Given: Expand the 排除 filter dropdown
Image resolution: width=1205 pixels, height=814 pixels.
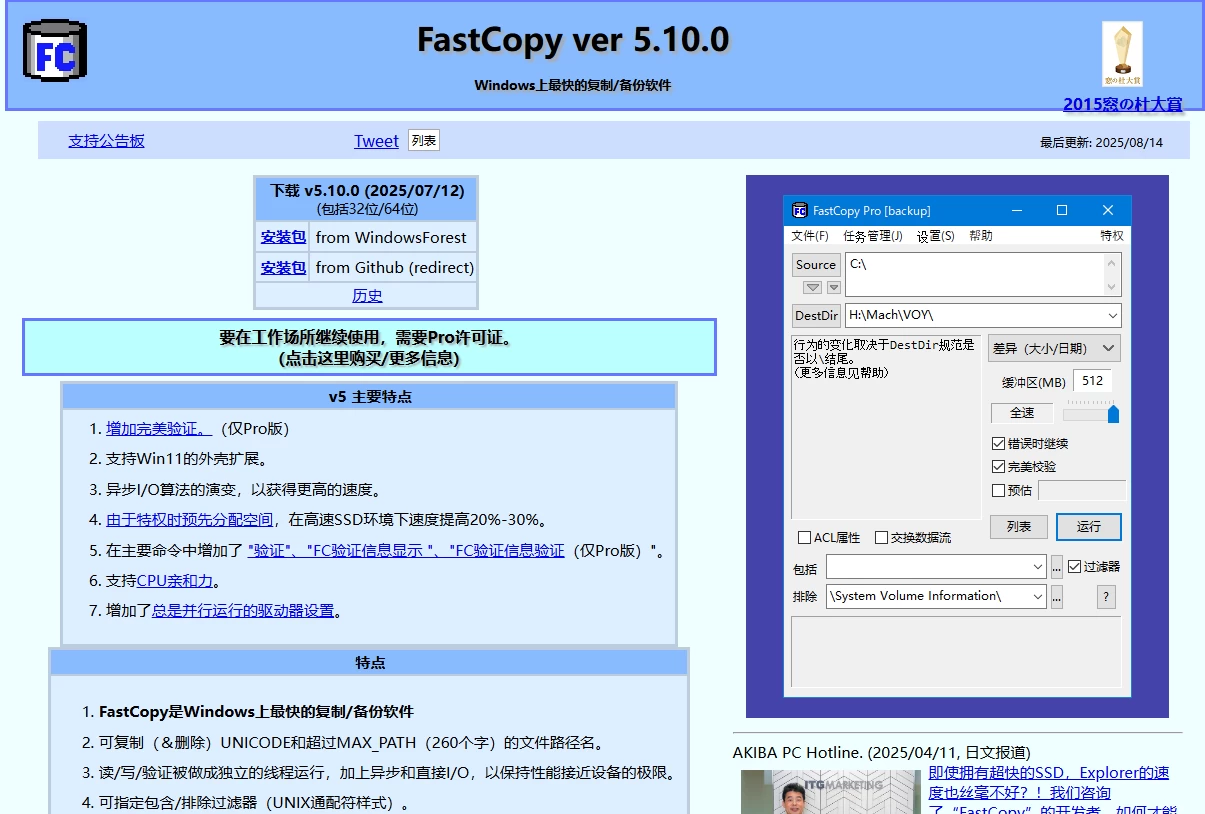Looking at the screenshot, I should point(1037,596).
